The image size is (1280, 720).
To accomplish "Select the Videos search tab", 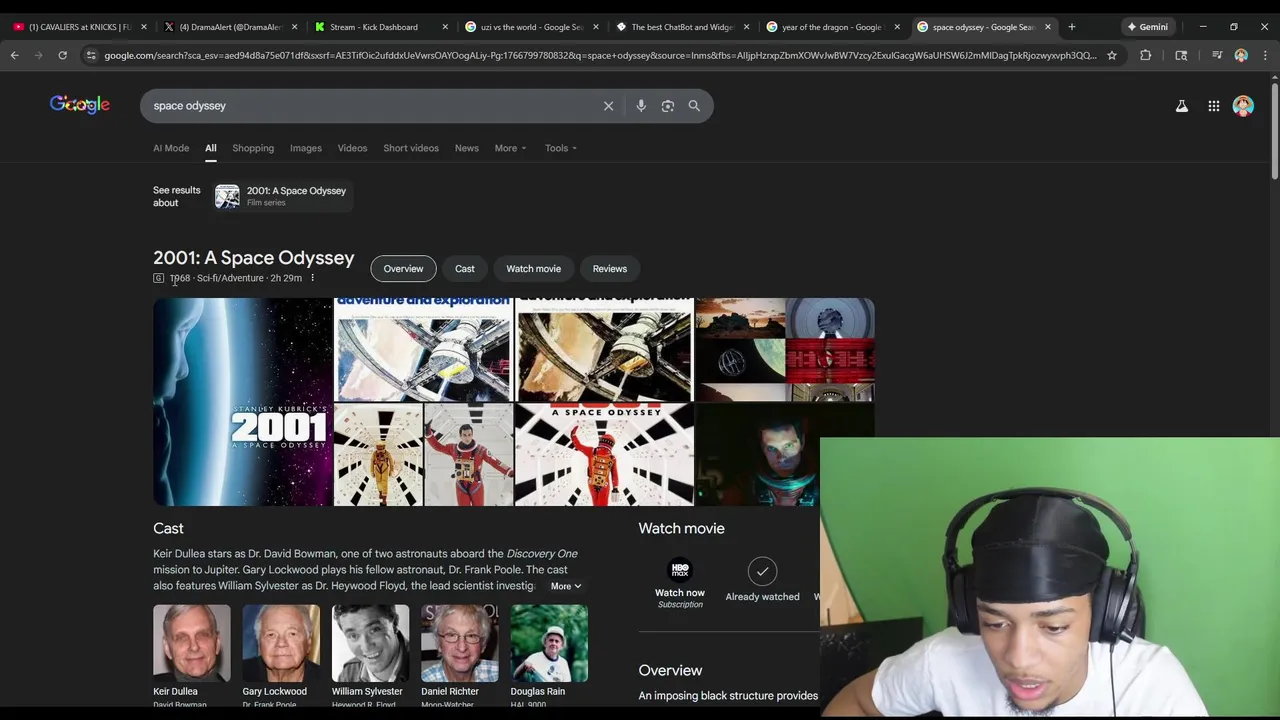I will point(352,148).
